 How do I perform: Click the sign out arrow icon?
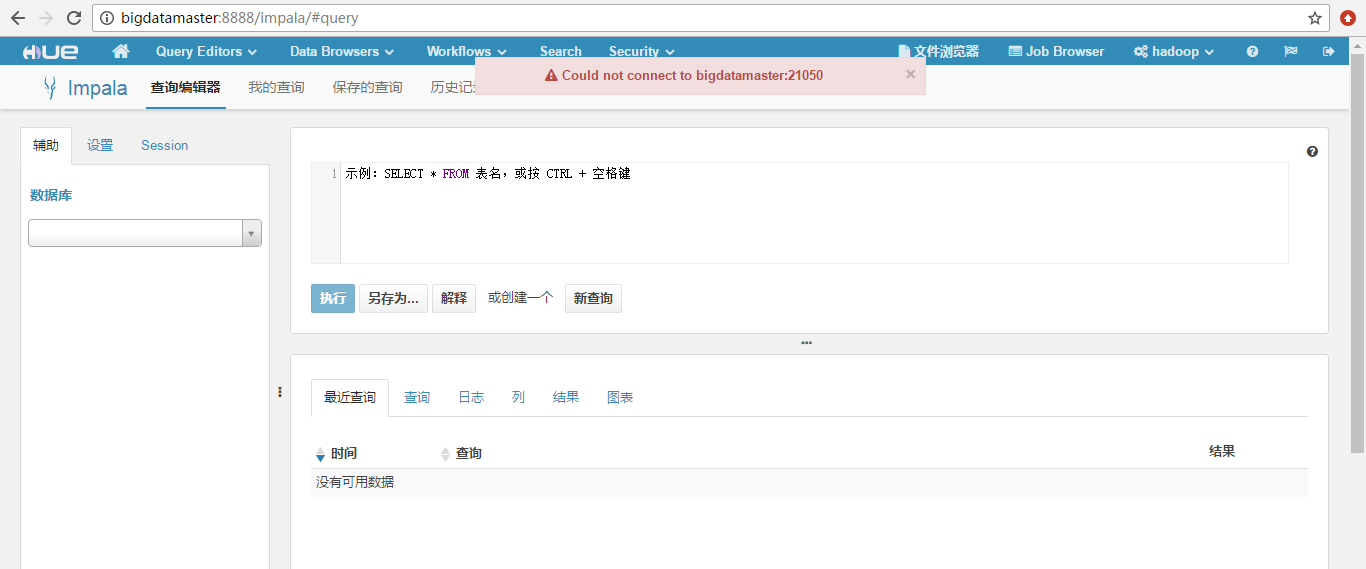pyautogui.click(x=1329, y=52)
